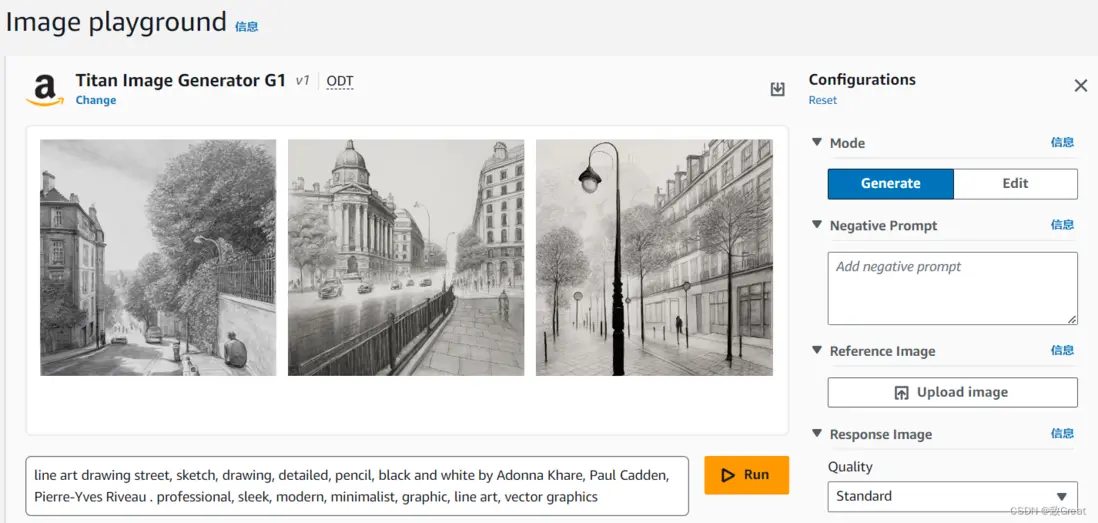The width and height of the screenshot is (1098, 523).
Task: Open the lamp post street thumbnail
Action: 654,257
